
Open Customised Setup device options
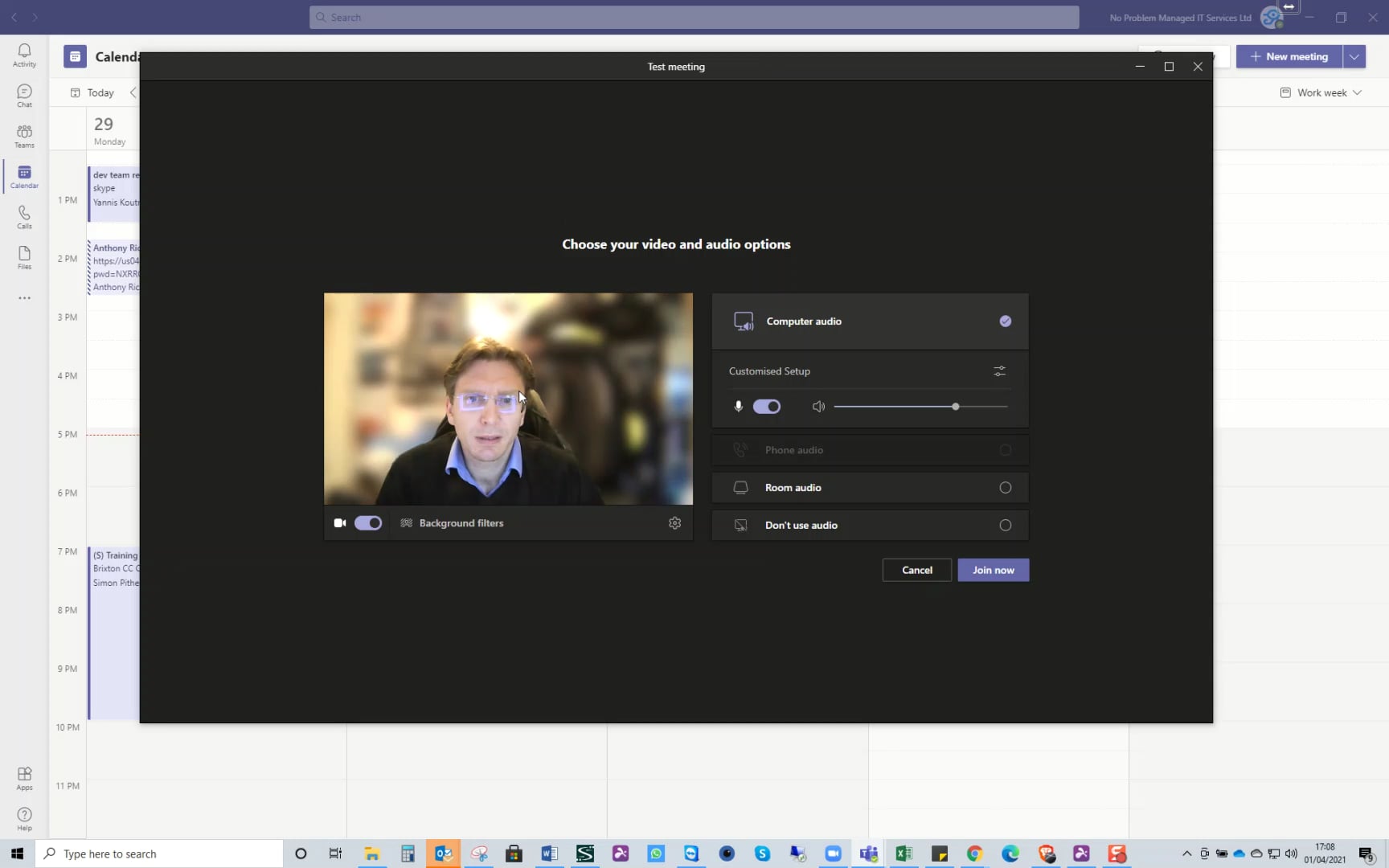[998, 371]
